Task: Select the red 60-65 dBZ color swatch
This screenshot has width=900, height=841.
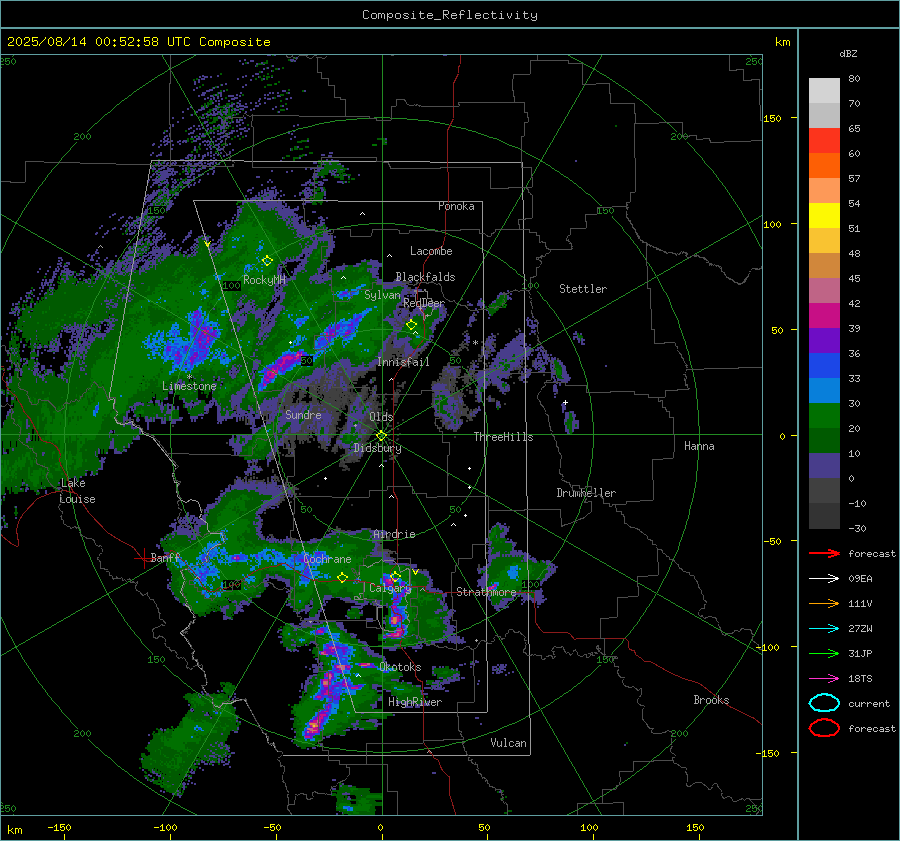Action: (x=824, y=141)
